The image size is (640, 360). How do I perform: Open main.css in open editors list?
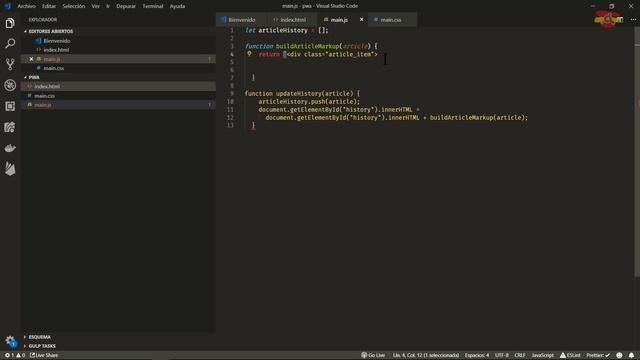53,68
